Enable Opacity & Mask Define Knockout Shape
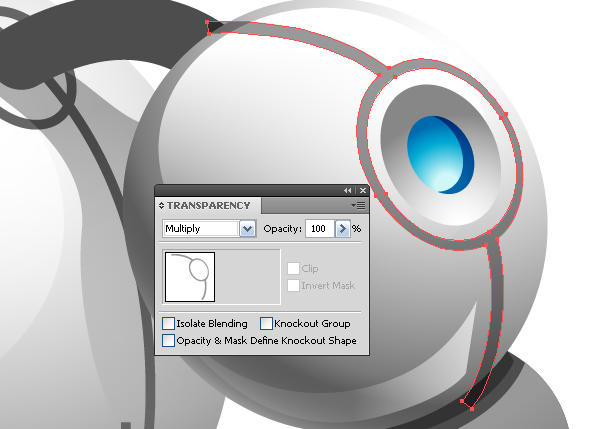The height and width of the screenshot is (429, 600). point(168,340)
